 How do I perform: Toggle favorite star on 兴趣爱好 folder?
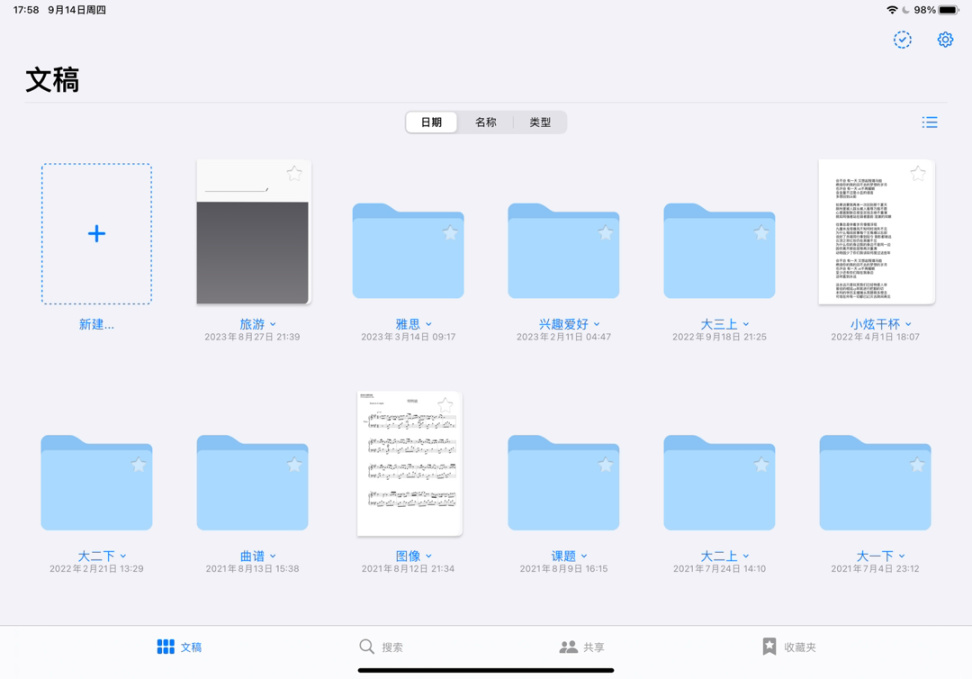click(606, 233)
